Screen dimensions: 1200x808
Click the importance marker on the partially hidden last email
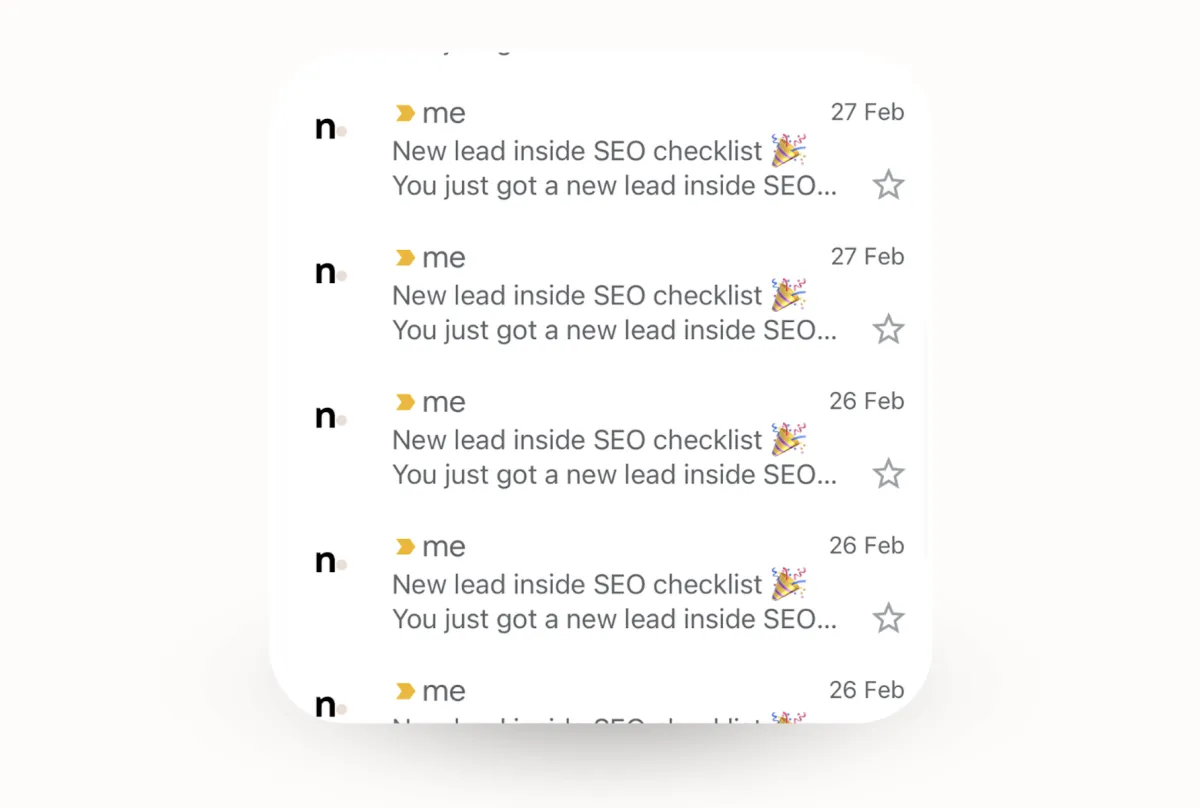[405, 691]
